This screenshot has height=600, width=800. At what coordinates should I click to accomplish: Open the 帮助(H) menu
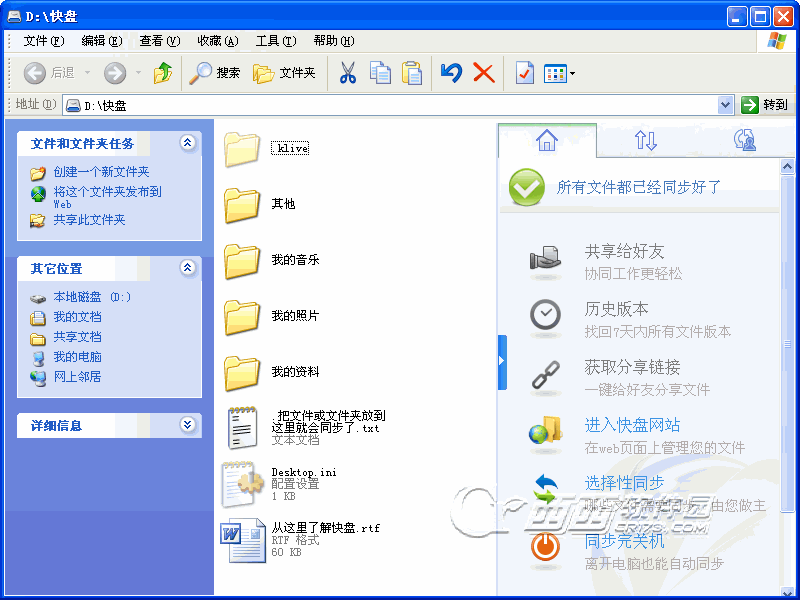[x=334, y=41]
